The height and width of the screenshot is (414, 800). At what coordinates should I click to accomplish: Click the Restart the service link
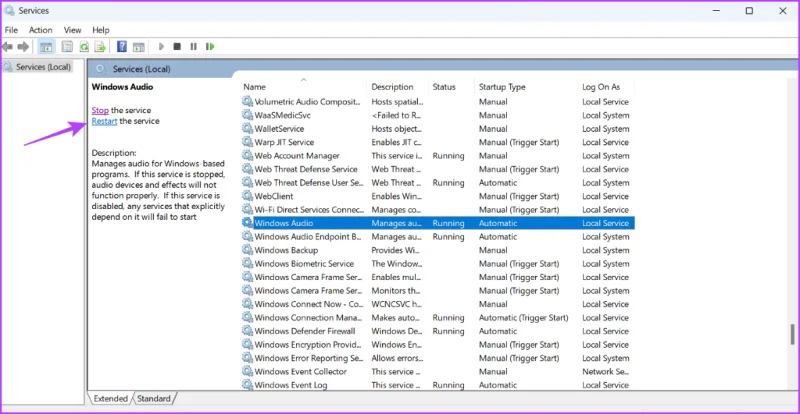click(105, 121)
